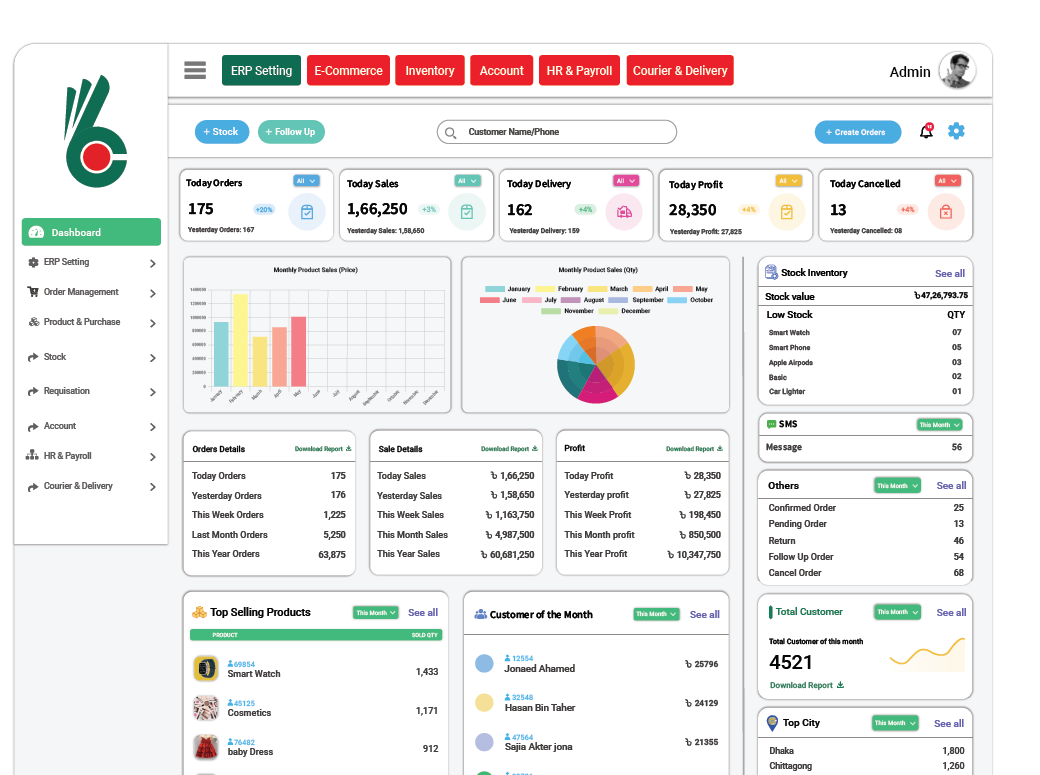Click the Create Orders button

pyautogui.click(x=858, y=132)
